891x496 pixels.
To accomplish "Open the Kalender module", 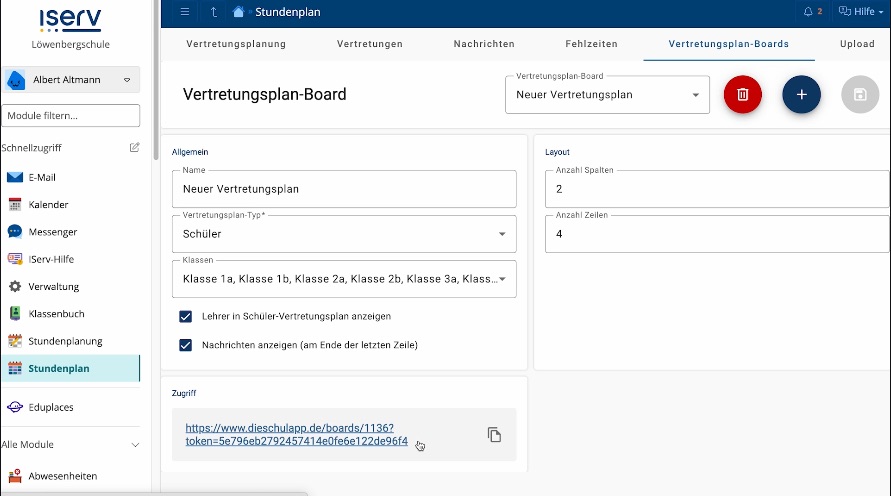I will [x=70, y=205].
